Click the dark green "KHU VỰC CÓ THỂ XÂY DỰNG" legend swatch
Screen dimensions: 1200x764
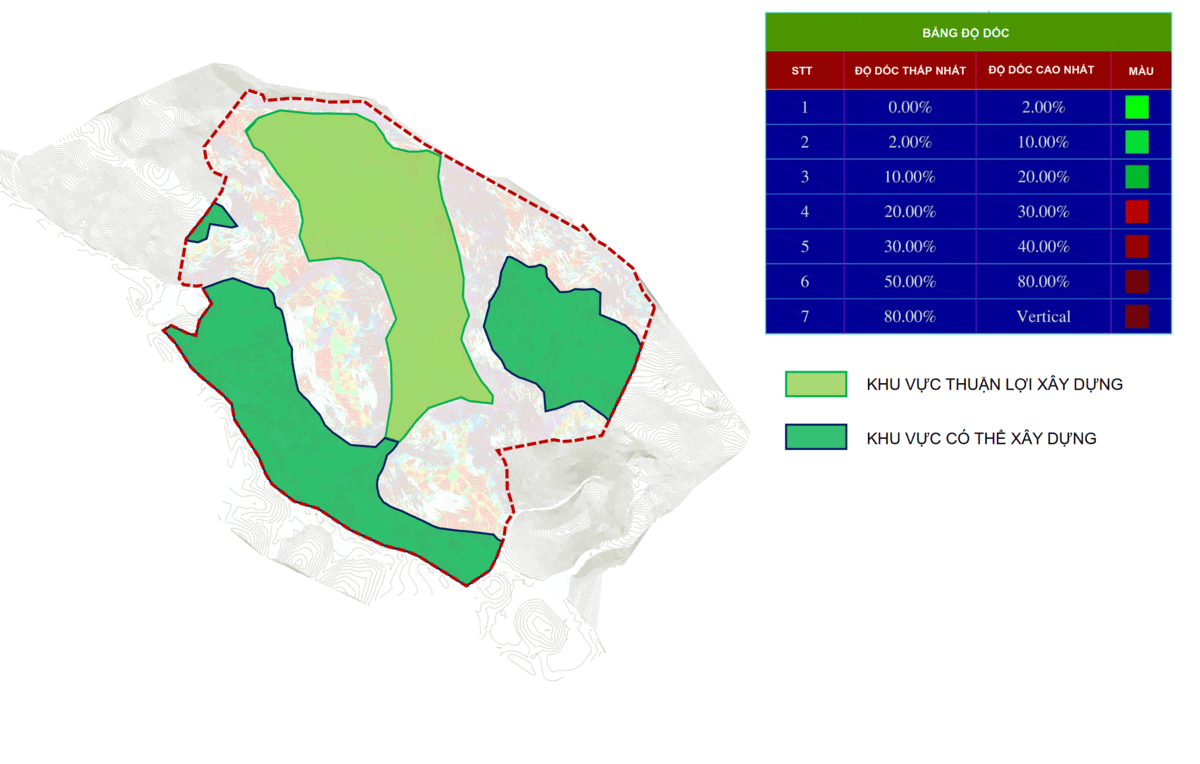pos(816,437)
